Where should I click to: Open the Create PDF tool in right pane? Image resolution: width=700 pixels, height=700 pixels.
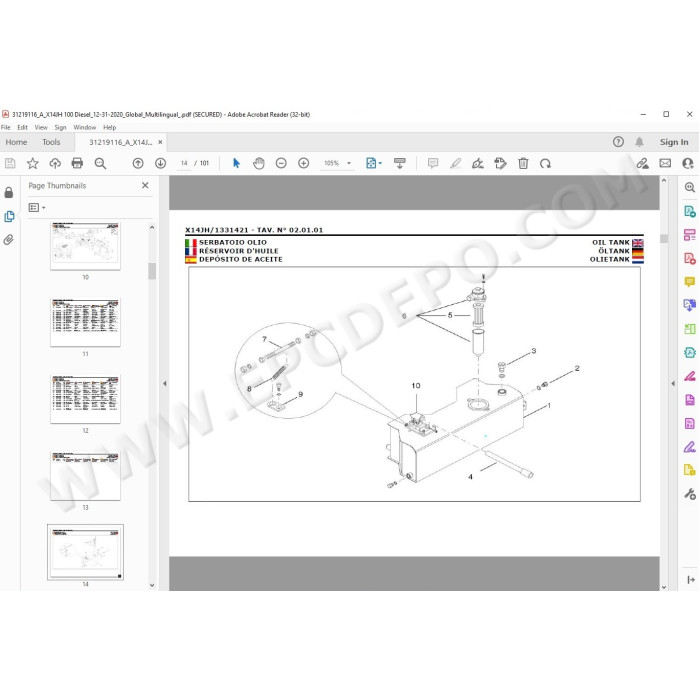tap(690, 258)
